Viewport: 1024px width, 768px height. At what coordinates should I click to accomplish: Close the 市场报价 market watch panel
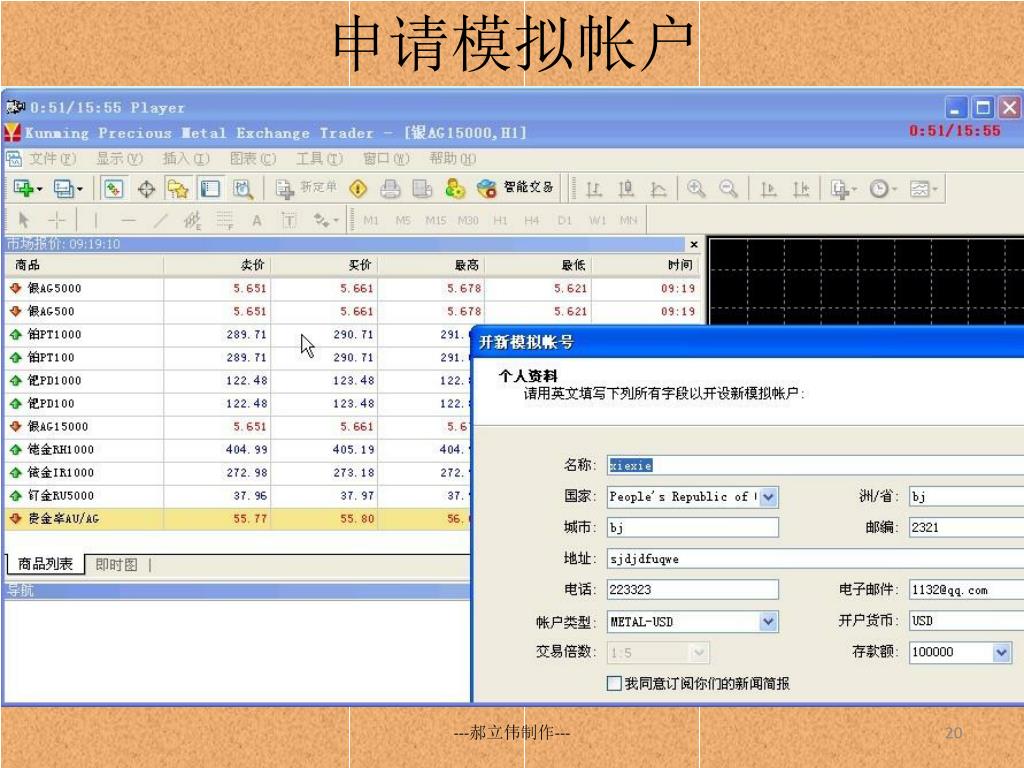[x=694, y=244]
